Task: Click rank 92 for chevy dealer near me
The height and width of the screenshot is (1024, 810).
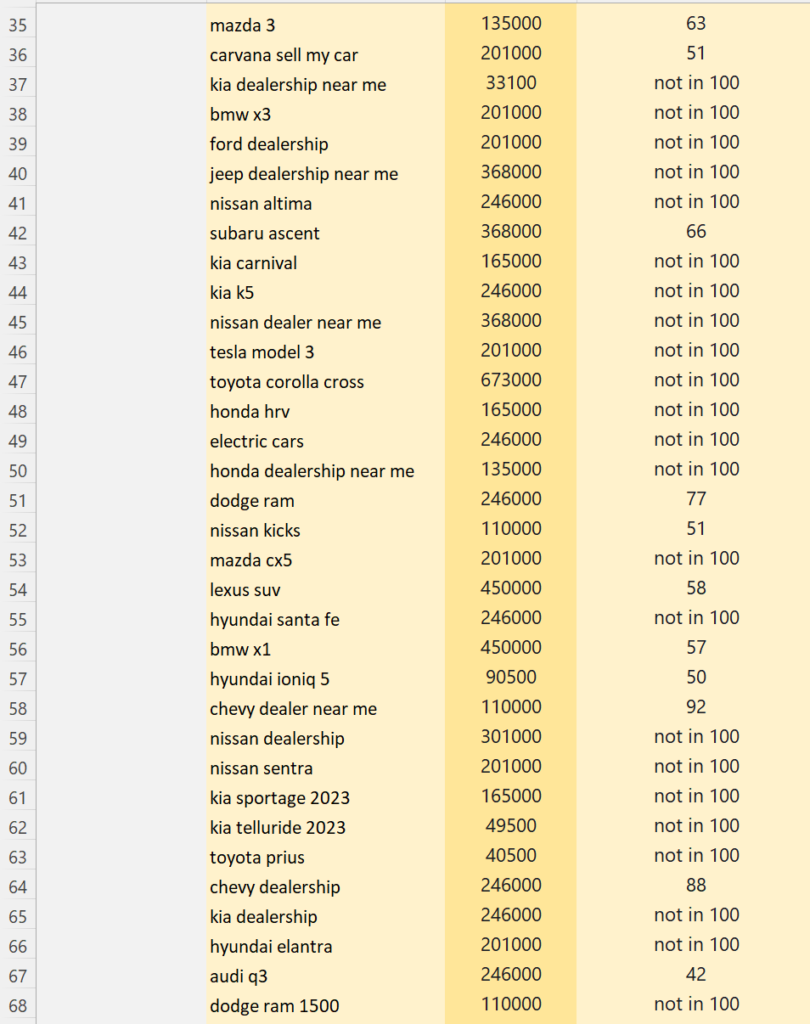Action: 696,707
